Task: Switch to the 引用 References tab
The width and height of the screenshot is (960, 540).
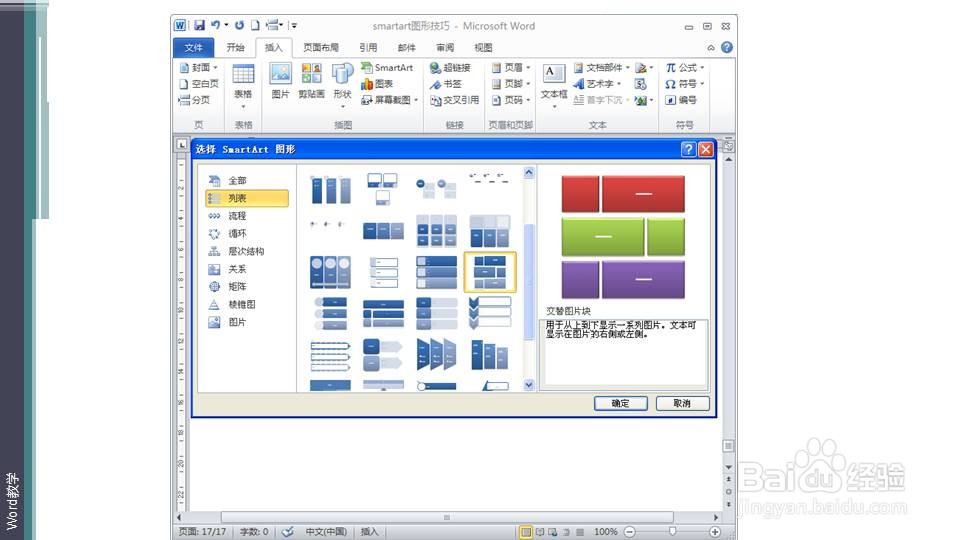Action: point(368,48)
